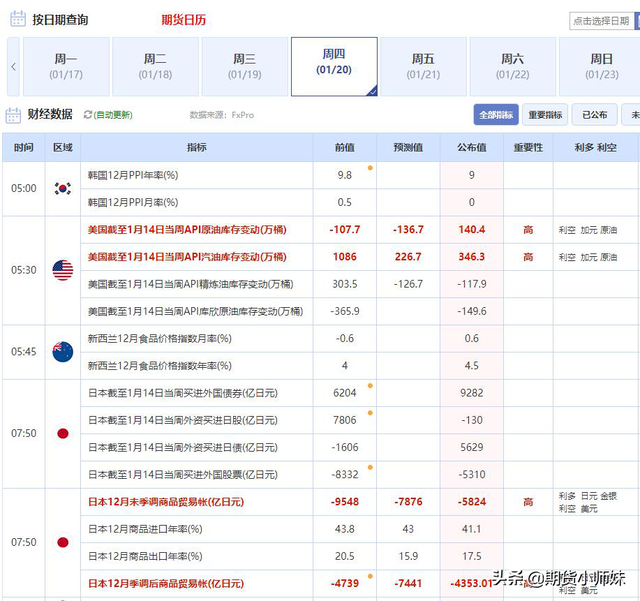The image size is (640, 601).
Task: Click the 预测值 column header
Action: pyautogui.click(x=408, y=147)
